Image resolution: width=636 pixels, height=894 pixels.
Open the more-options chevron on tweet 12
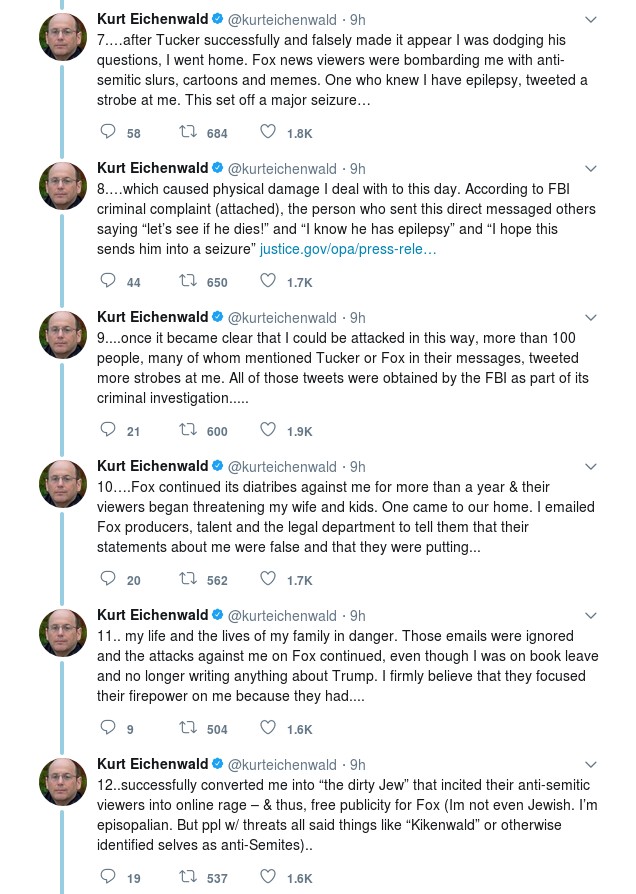(x=590, y=765)
